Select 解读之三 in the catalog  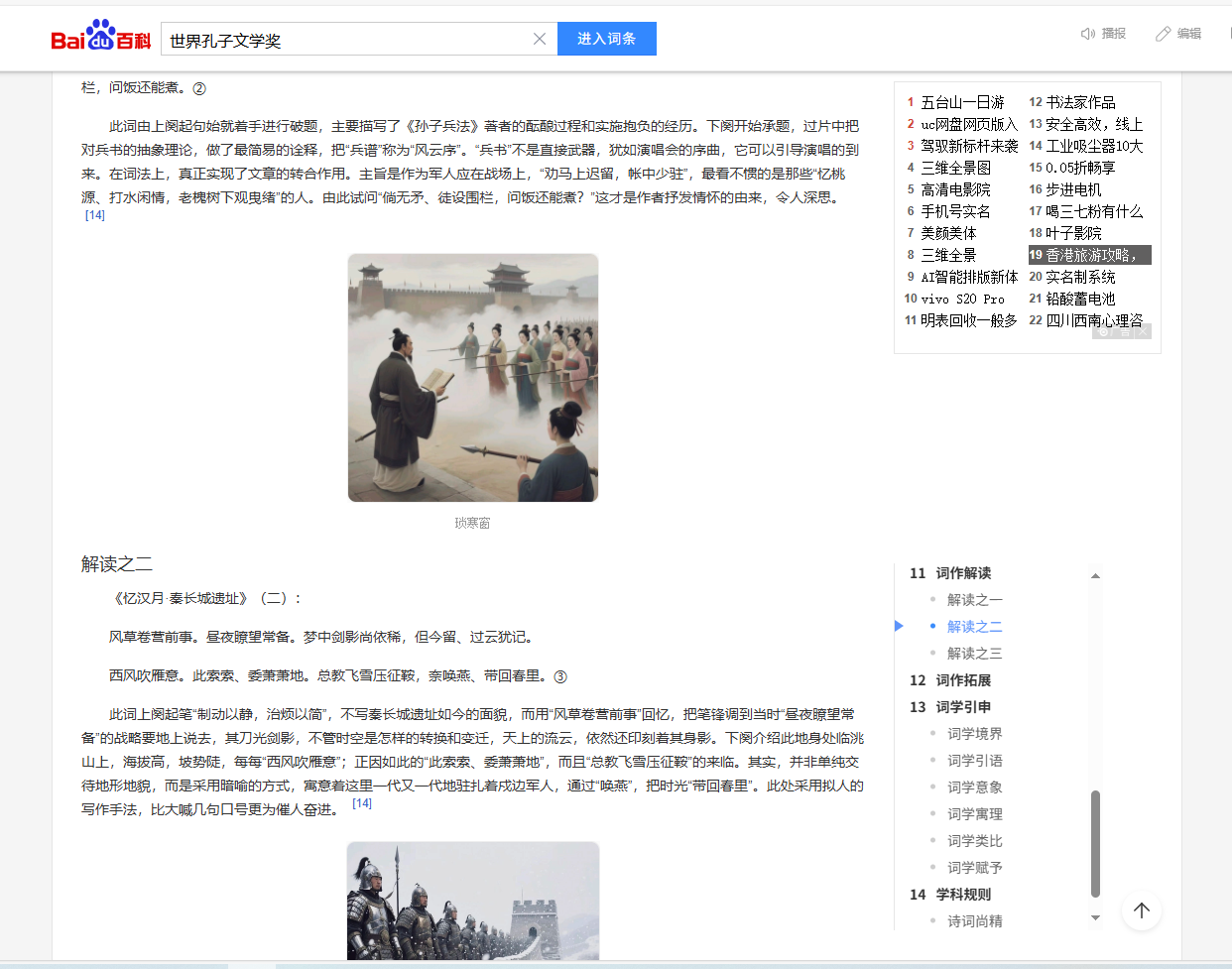[974, 654]
